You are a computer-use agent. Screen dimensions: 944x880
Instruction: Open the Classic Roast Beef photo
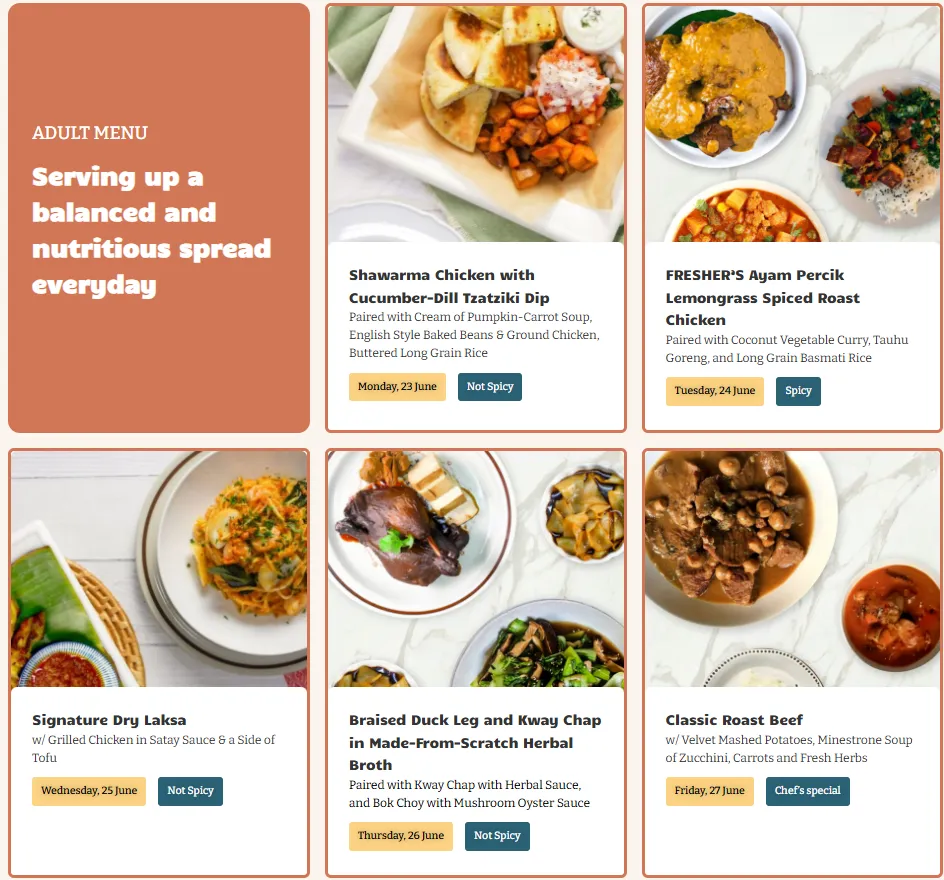coord(792,569)
